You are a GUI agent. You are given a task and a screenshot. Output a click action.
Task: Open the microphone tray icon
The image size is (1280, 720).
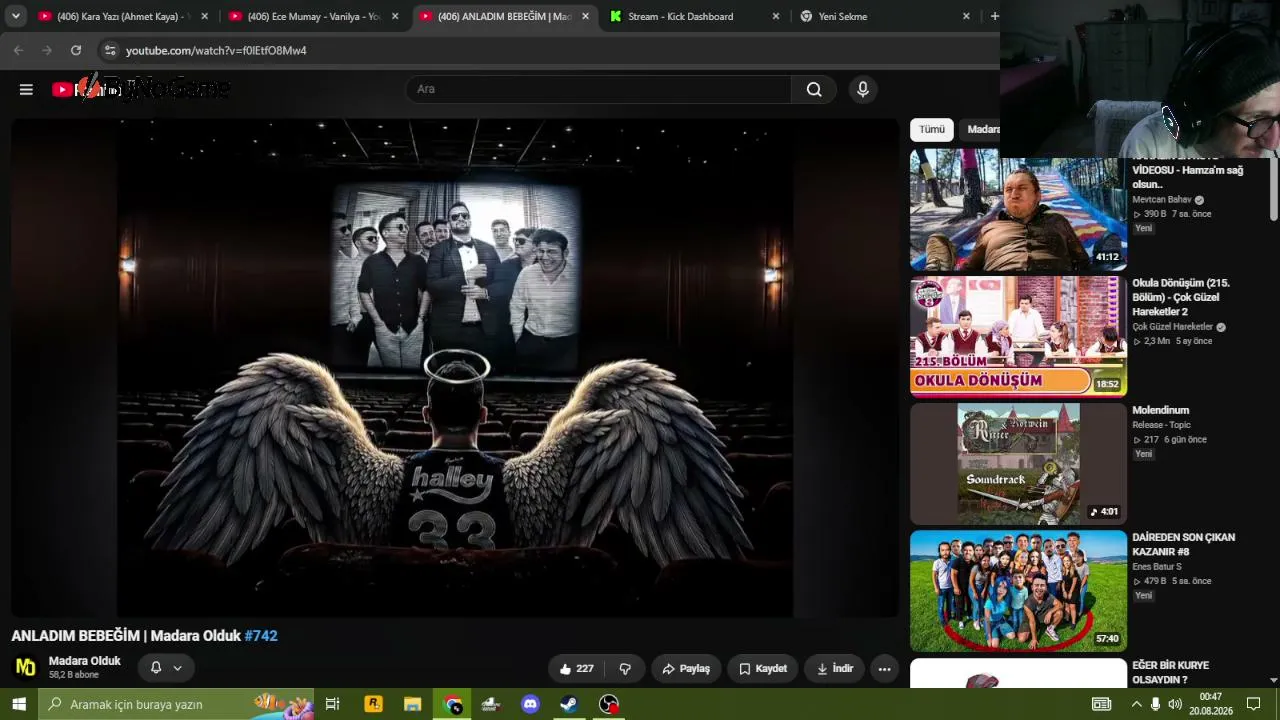pos(1155,704)
